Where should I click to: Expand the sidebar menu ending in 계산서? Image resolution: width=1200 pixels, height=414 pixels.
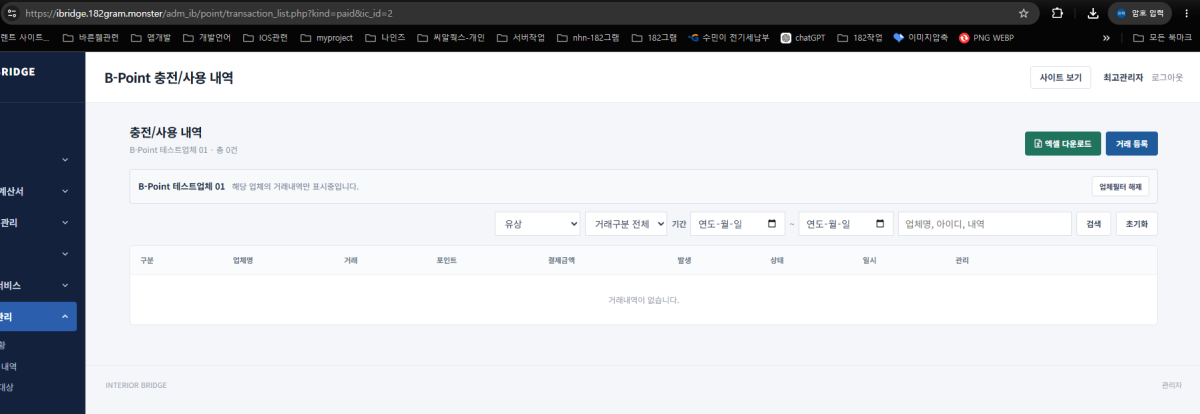click(x=39, y=191)
